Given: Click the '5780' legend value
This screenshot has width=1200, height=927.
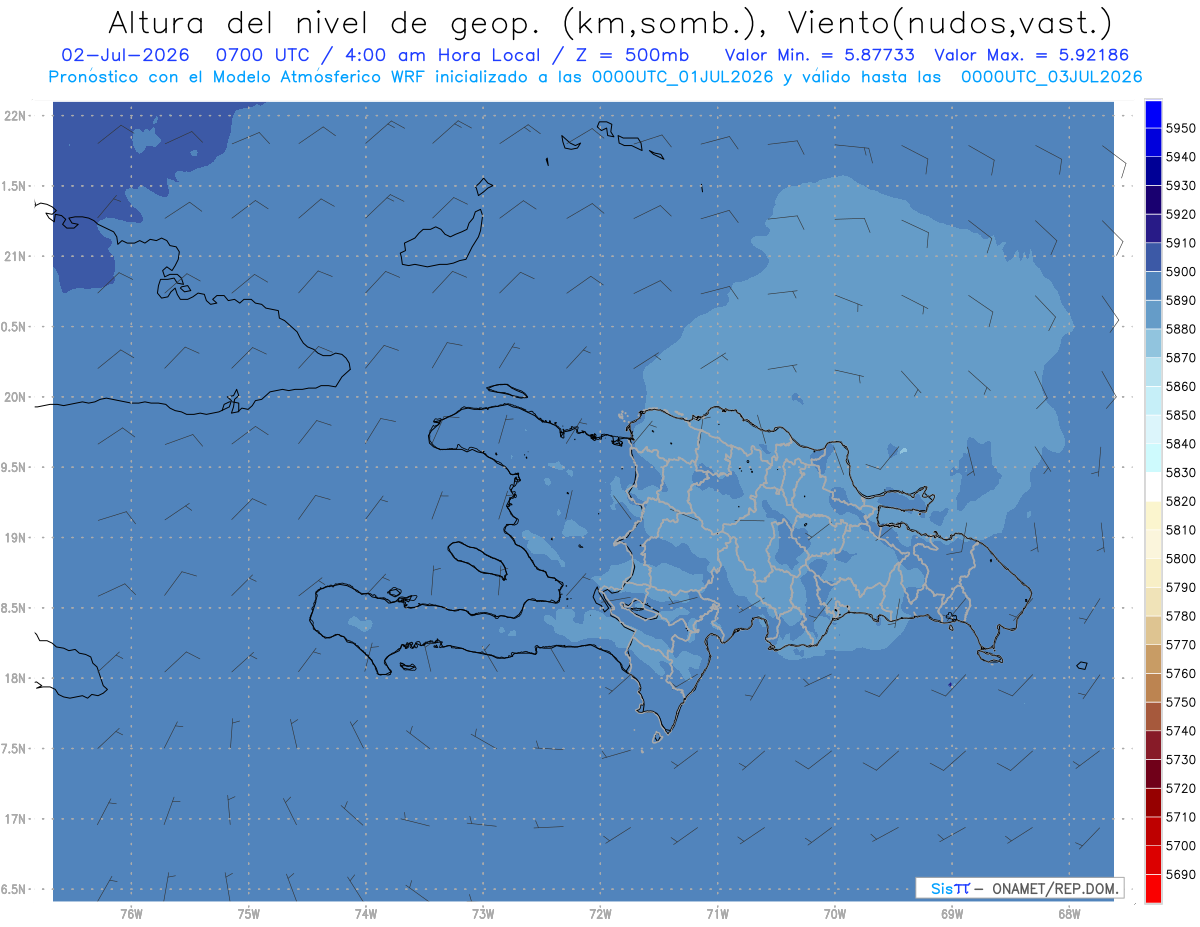Looking at the screenshot, I should tap(1180, 616).
